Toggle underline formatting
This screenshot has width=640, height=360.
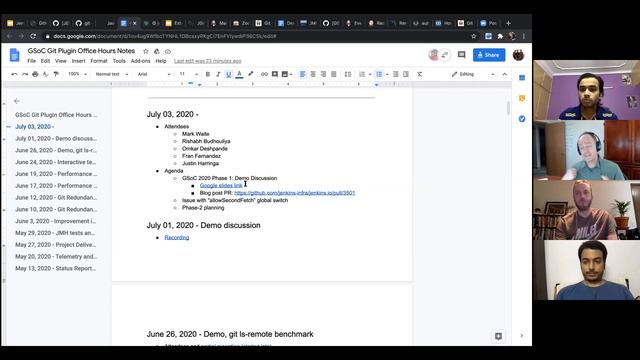click(x=229, y=74)
